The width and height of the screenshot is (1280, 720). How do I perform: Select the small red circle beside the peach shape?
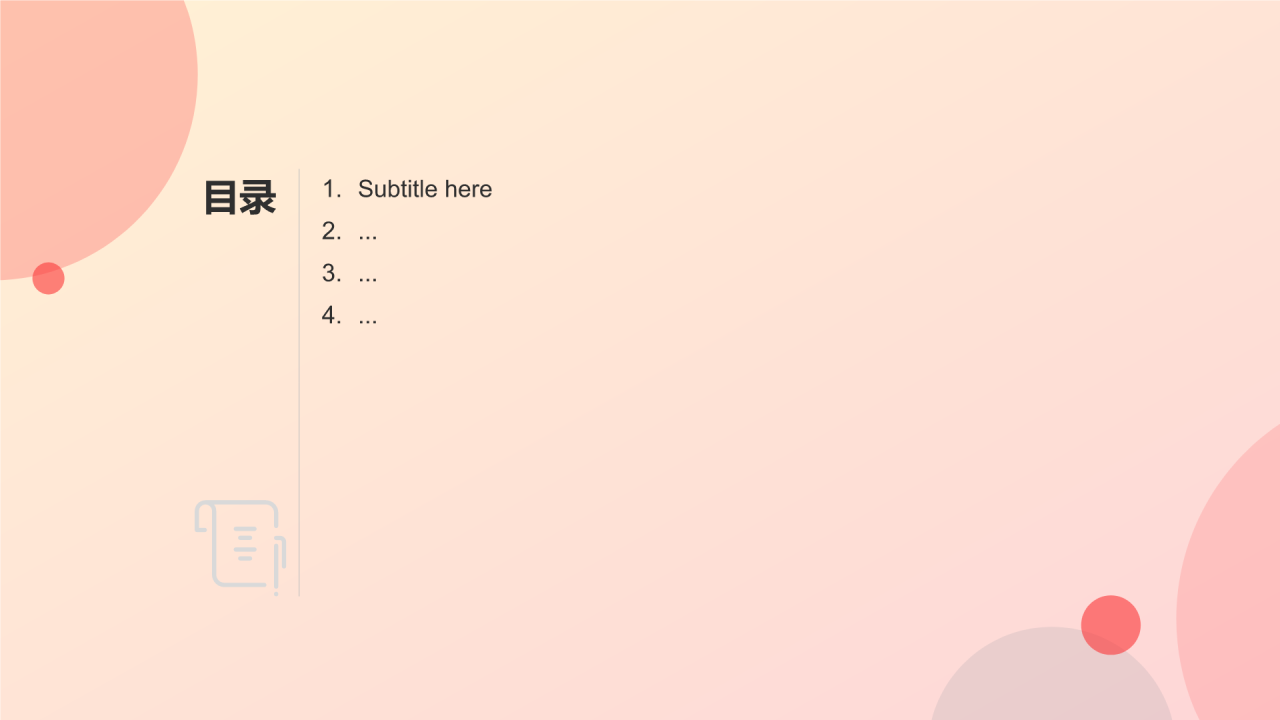click(48, 278)
